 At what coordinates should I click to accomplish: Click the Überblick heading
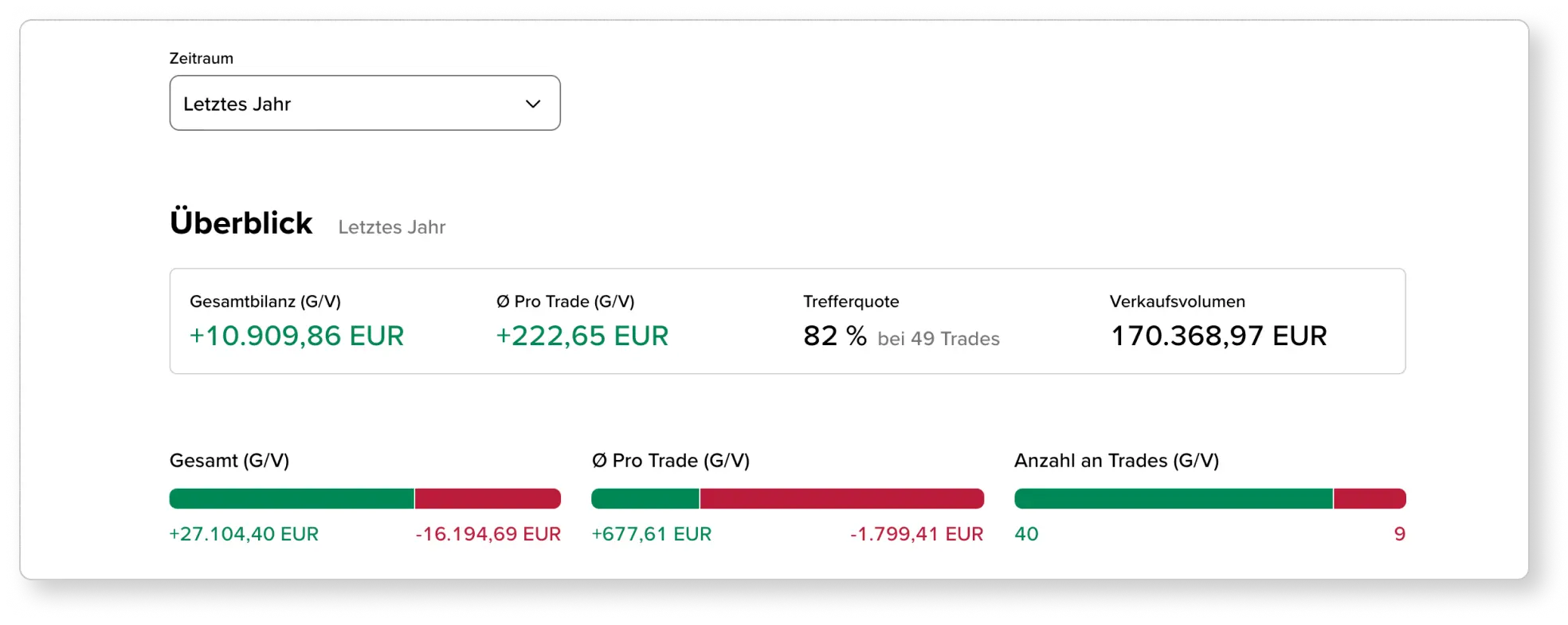tap(241, 223)
